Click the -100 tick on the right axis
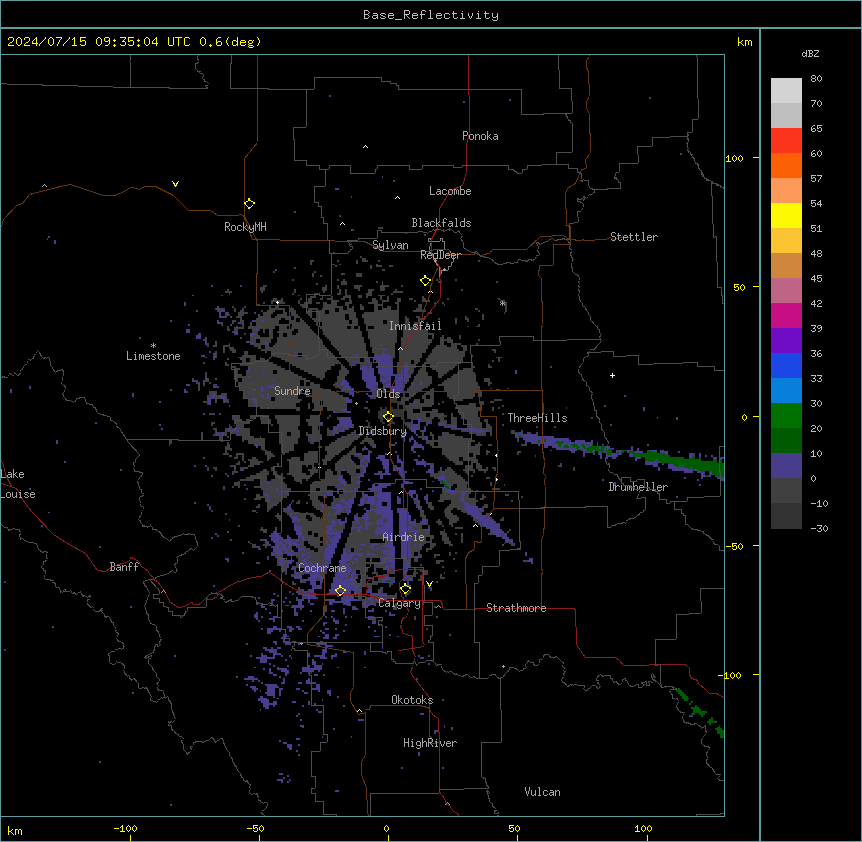This screenshot has width=862, height=842. pos(731,675)
